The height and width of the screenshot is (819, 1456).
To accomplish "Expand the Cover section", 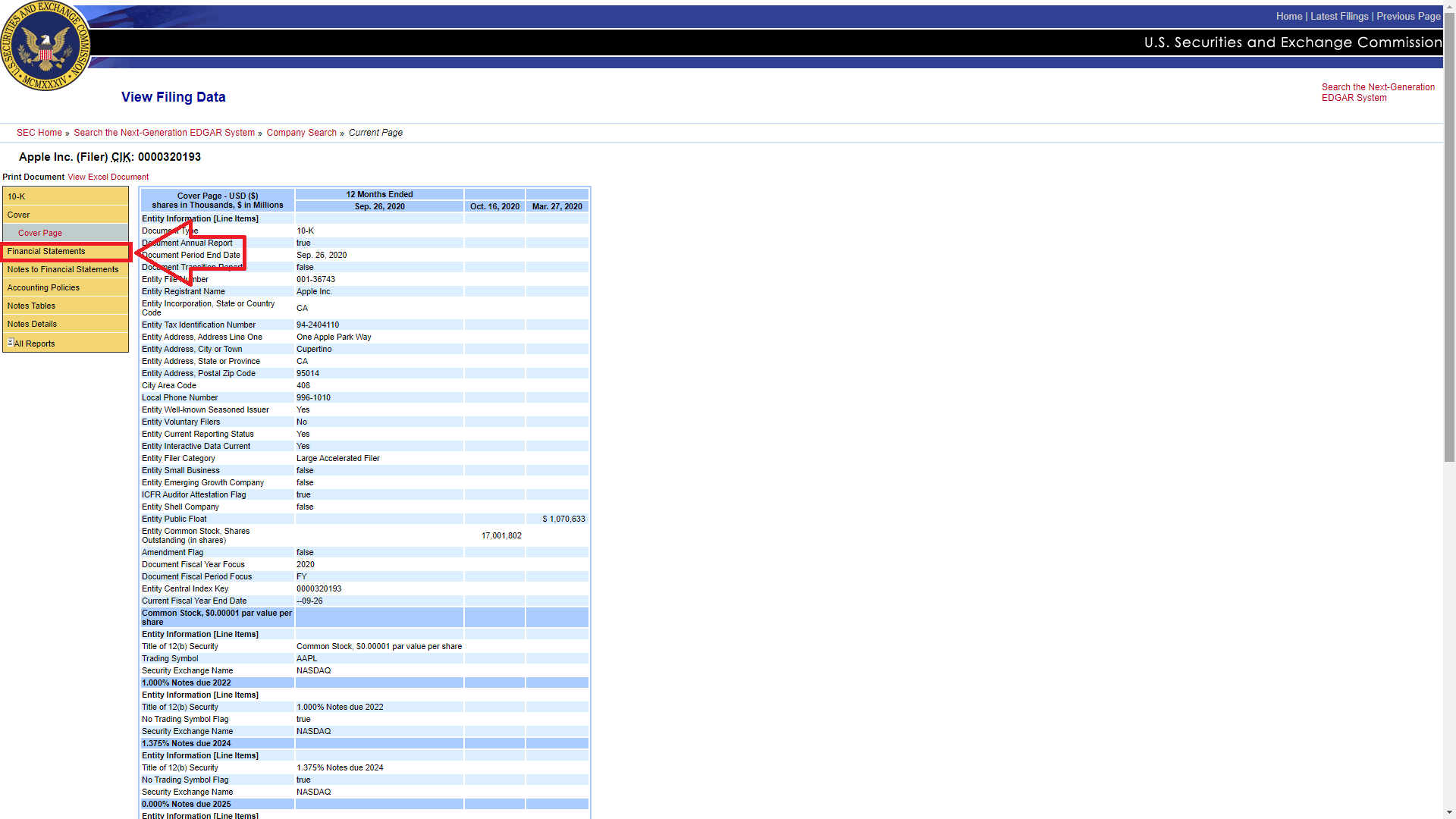I will pyautogui.click(x=65, y=215).
